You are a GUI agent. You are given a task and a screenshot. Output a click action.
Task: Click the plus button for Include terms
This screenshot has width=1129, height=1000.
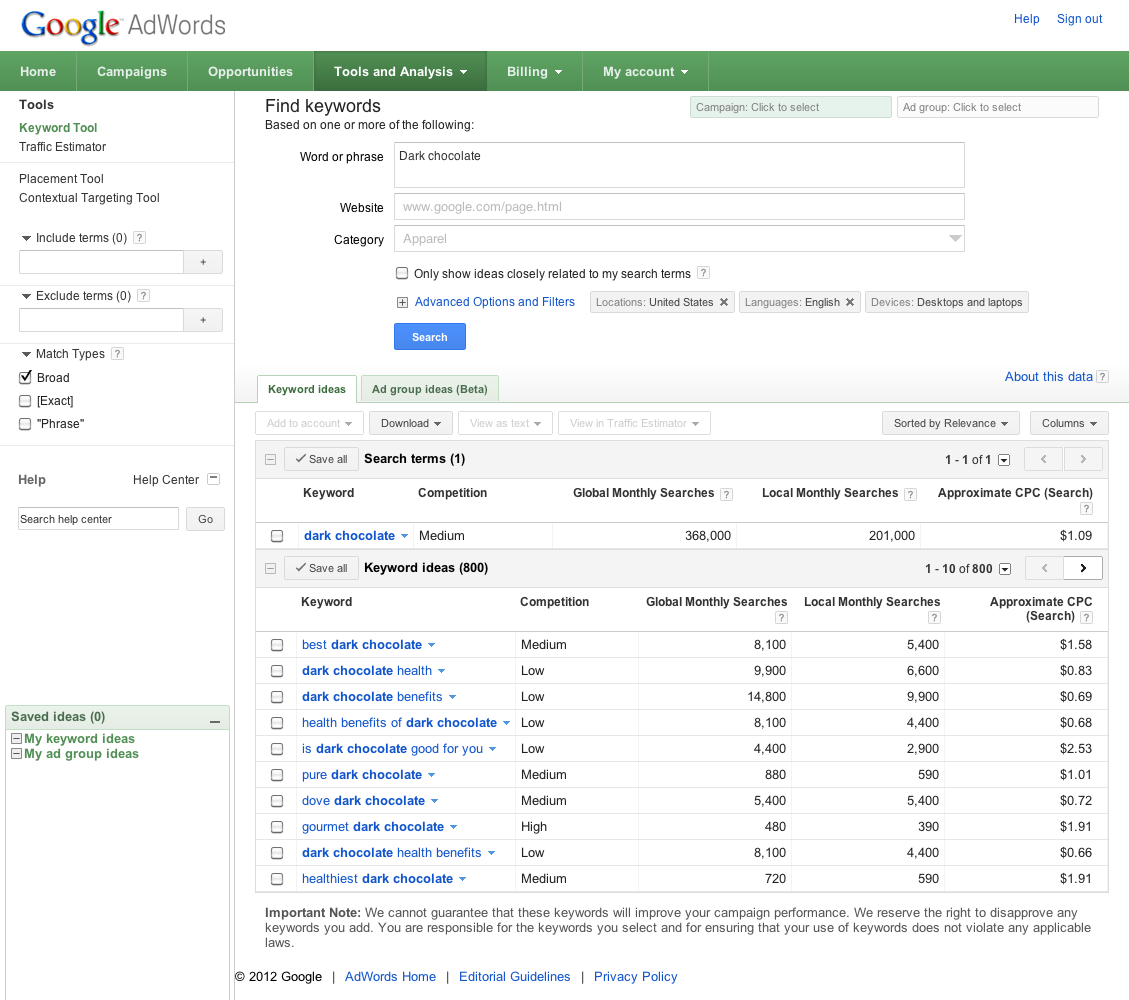click(203, 262)
